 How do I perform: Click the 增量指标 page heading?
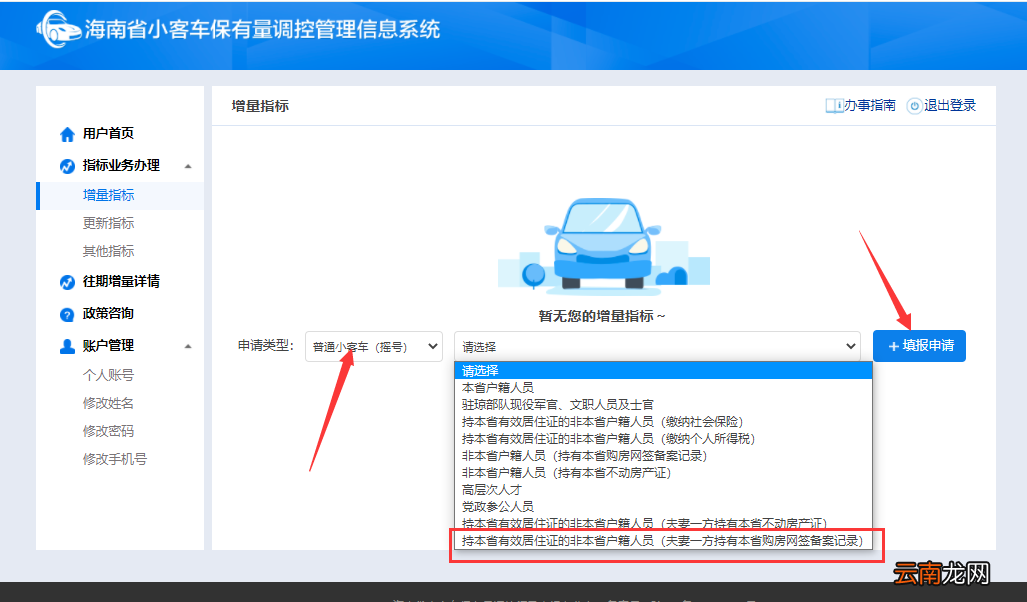(x=260, y=106)
